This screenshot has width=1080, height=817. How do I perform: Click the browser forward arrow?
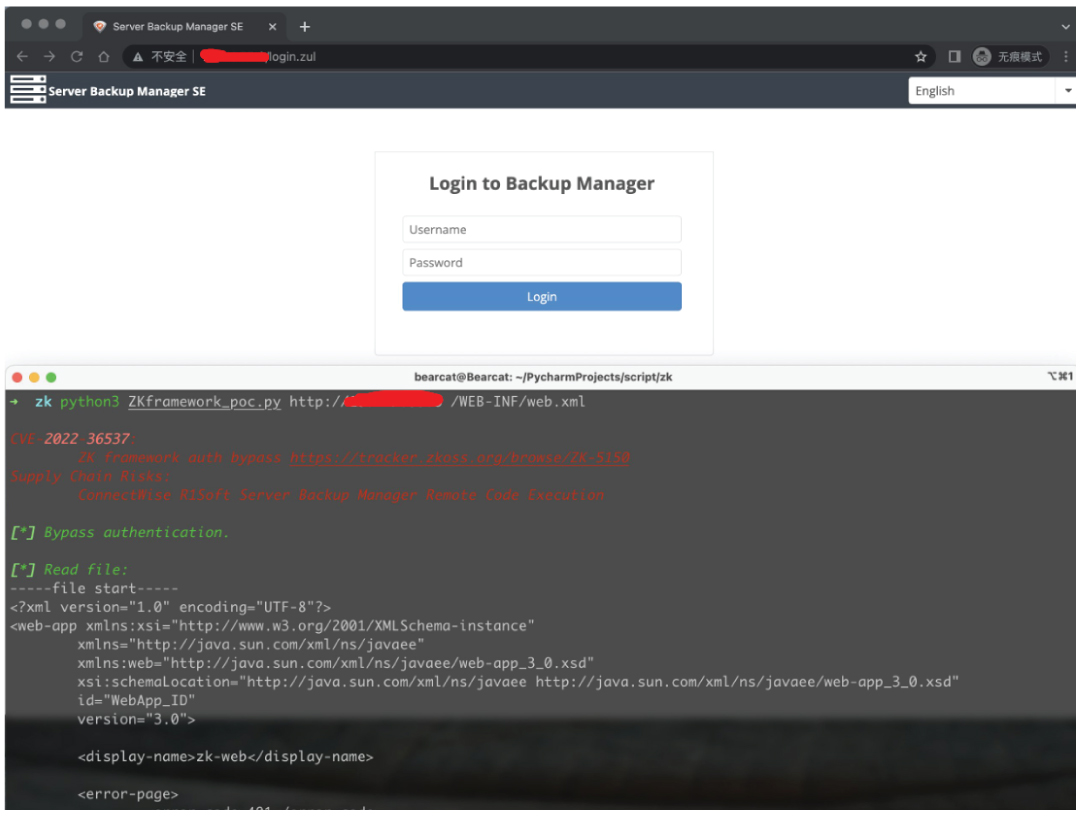click(x=49, y=57)
